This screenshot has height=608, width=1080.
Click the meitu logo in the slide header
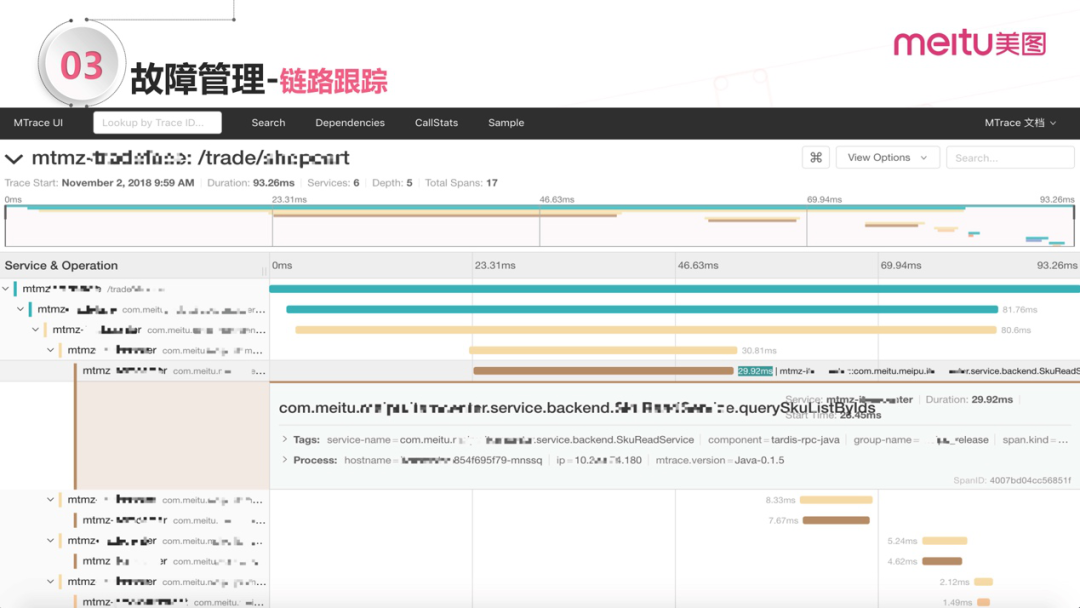pos(969,43)
